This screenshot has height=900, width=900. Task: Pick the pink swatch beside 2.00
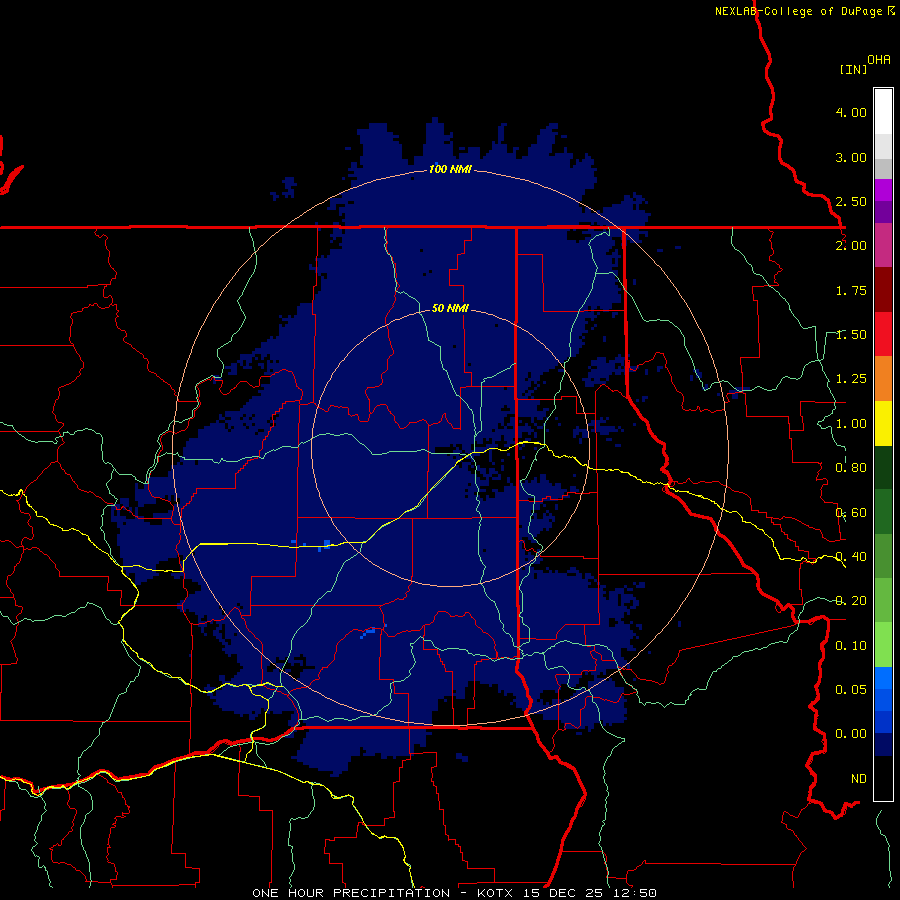[x=883, y=245]
